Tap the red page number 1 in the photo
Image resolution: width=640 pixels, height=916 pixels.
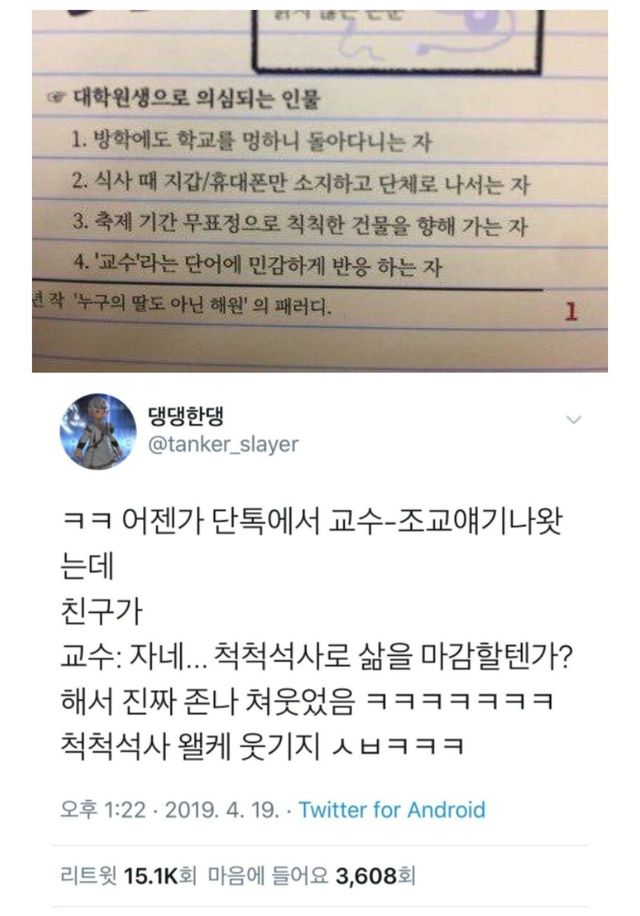[571, 311]
